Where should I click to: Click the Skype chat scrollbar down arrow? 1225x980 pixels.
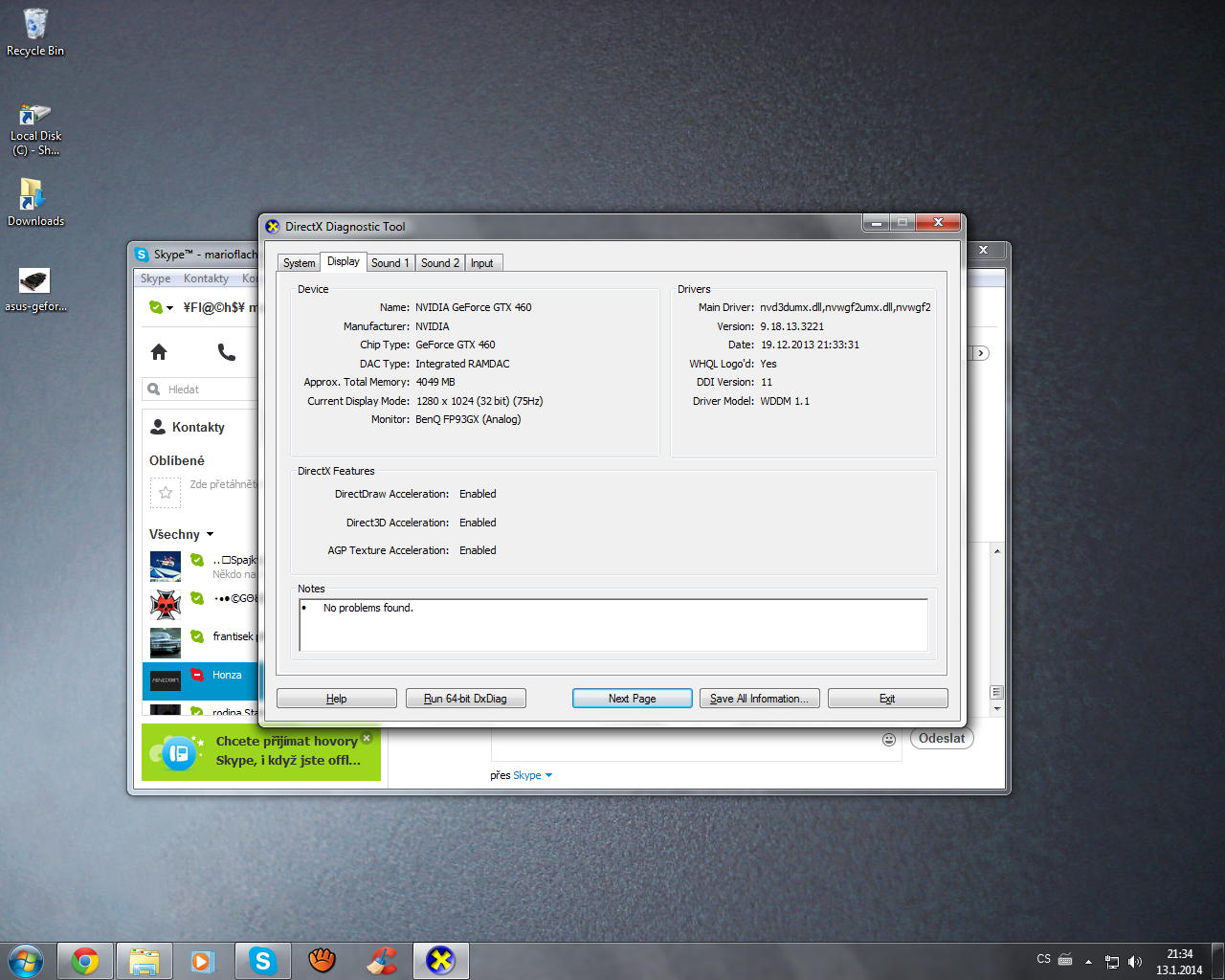coord(997,709)
